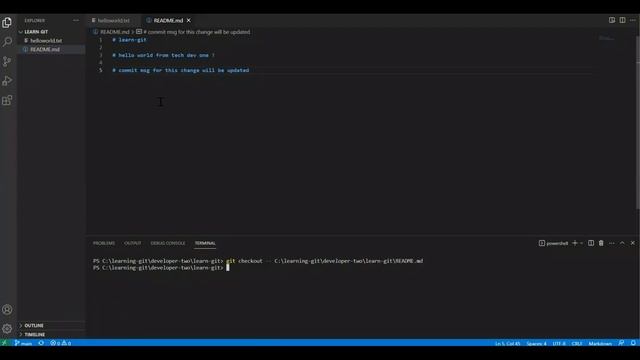Open the Manage gear icon

coord(7,329)
